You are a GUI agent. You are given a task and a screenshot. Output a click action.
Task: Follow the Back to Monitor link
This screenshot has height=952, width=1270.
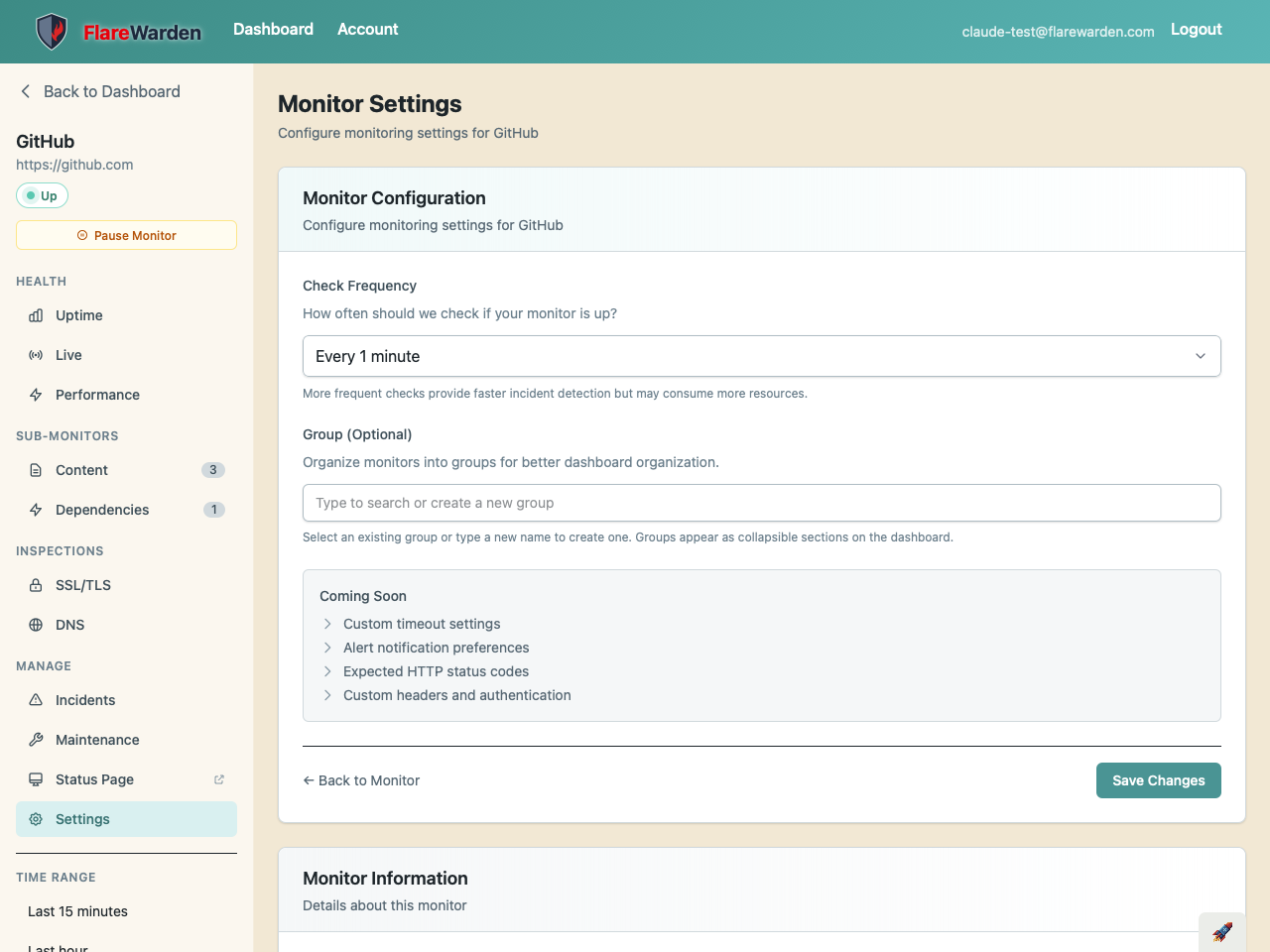tap(361, 780)
